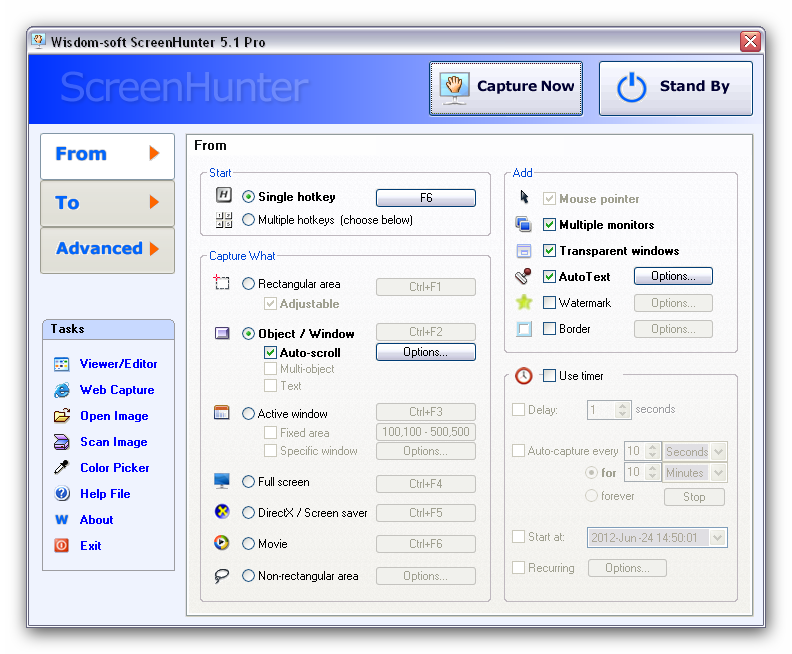Click the Transparent windows icon
The image size is (792, 654).
524,250
